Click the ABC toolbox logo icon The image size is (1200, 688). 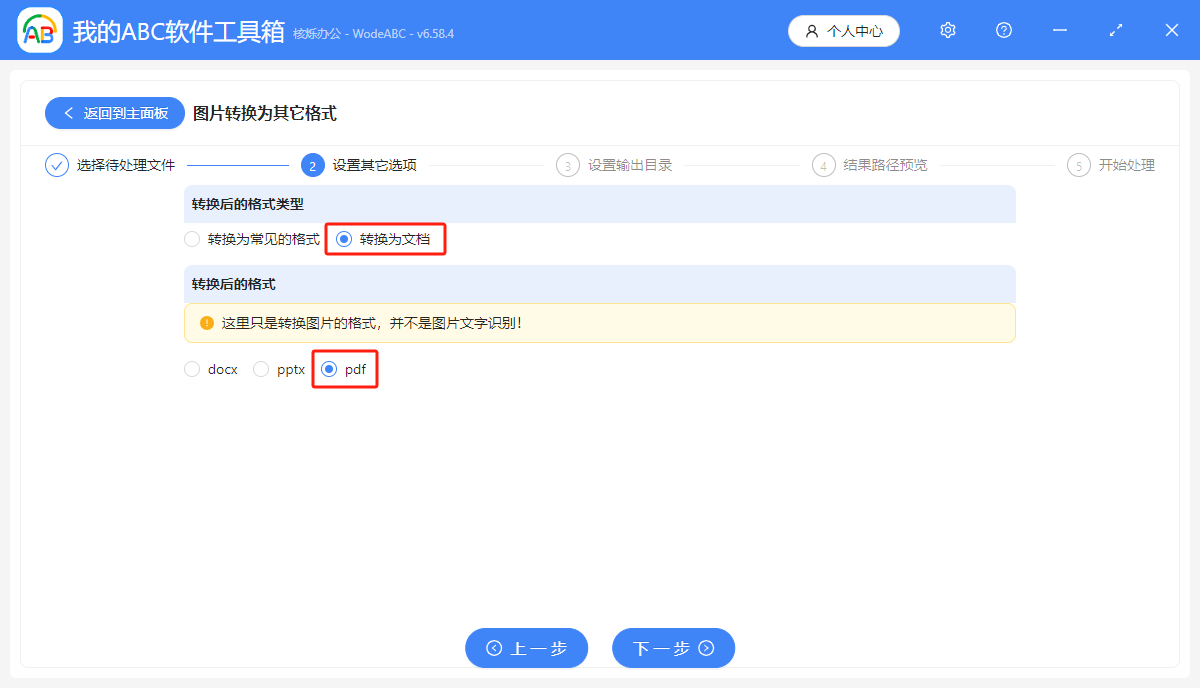tap(40, 30)
